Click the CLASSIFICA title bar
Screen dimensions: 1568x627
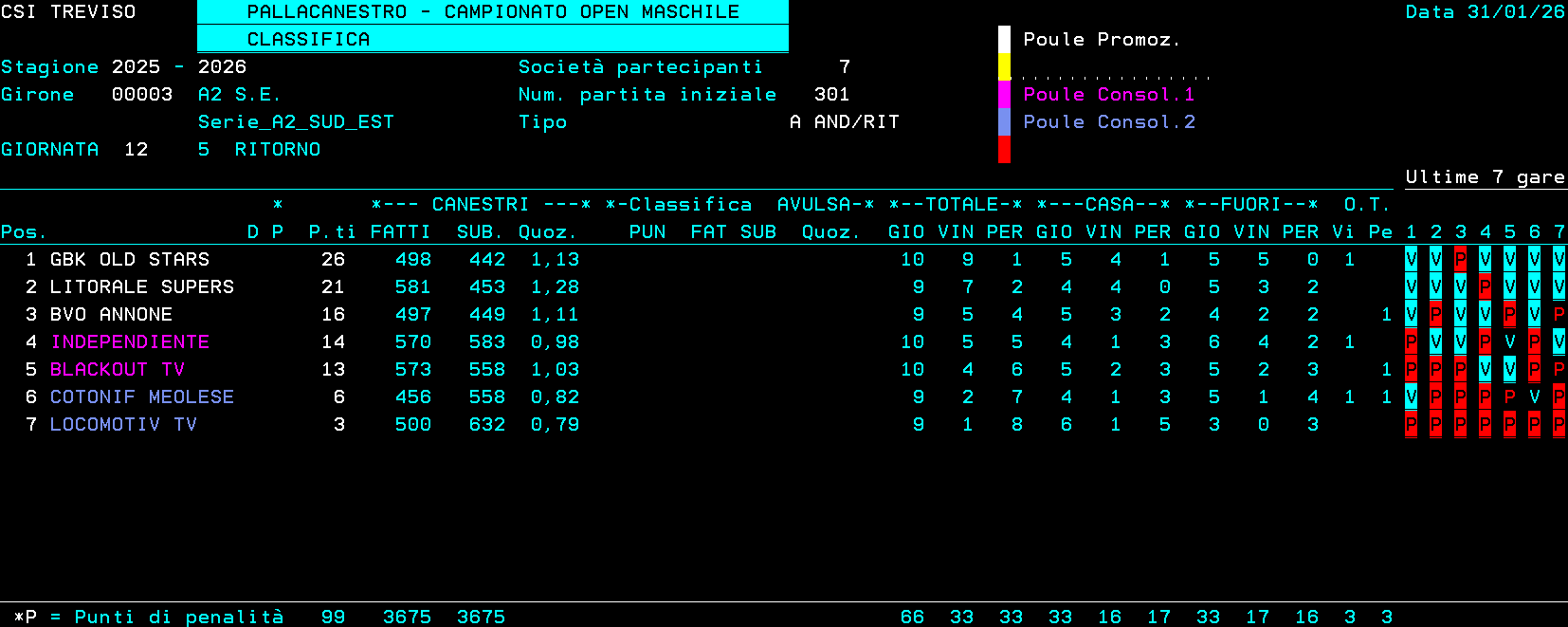(x=492, y=39)
